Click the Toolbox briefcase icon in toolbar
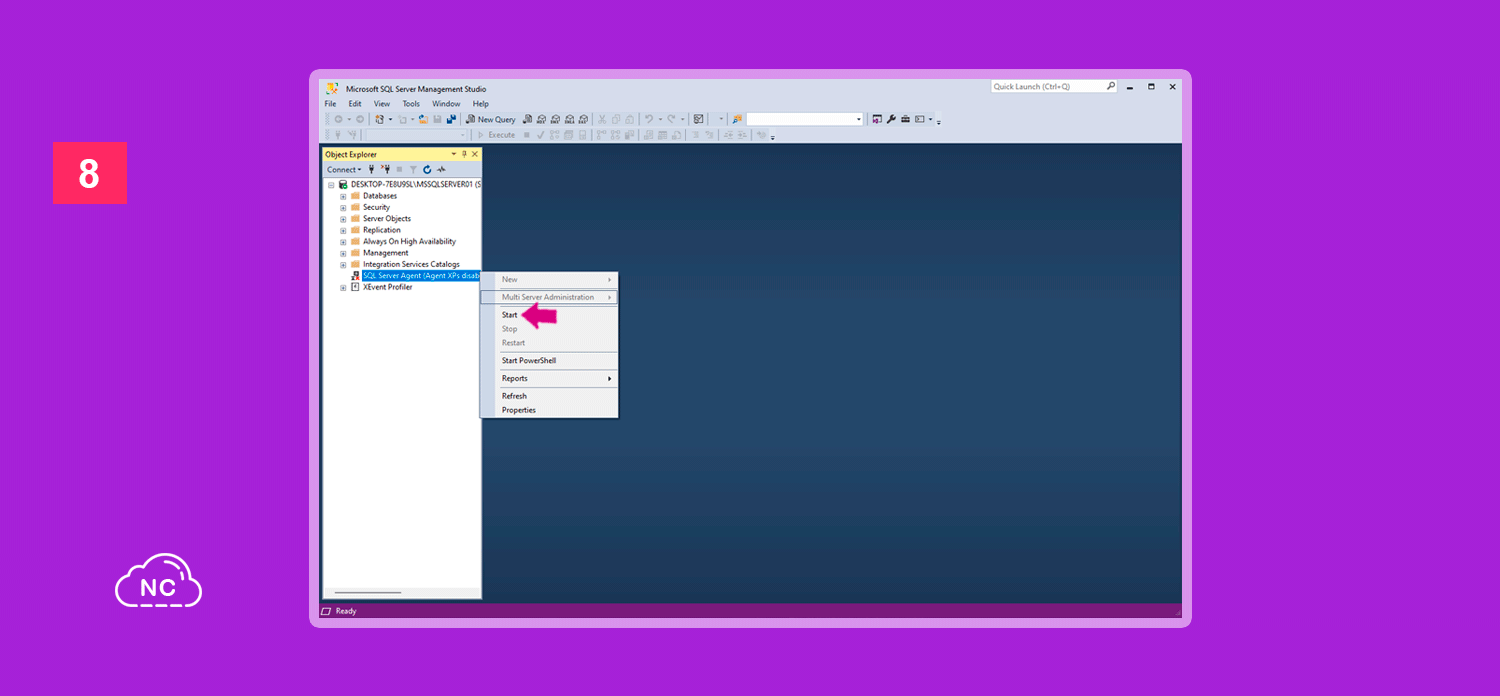Image resolution: width=1500 pixels, height=696 pixels. (905, 119)
